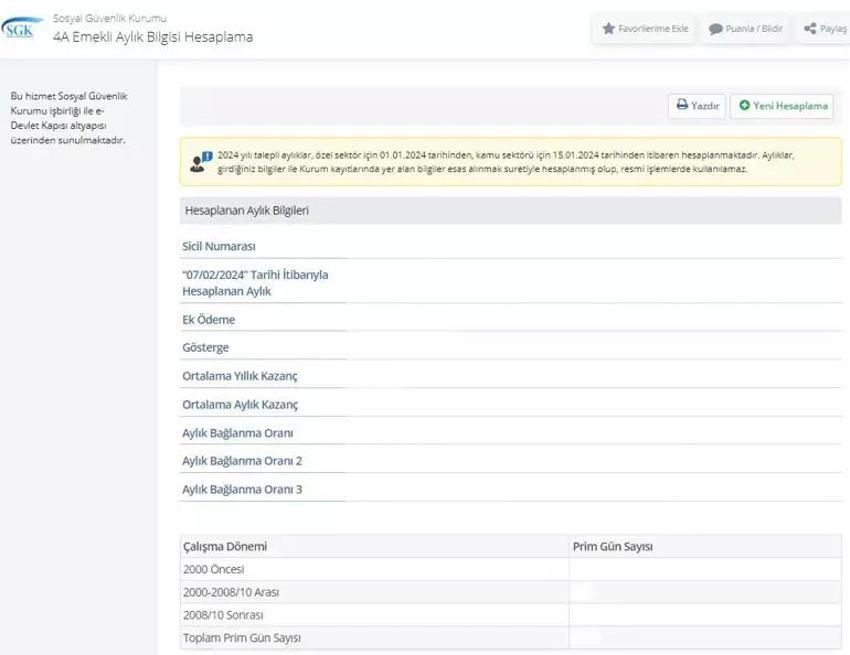Start a Yeni Hesaplama

(782, 106)
